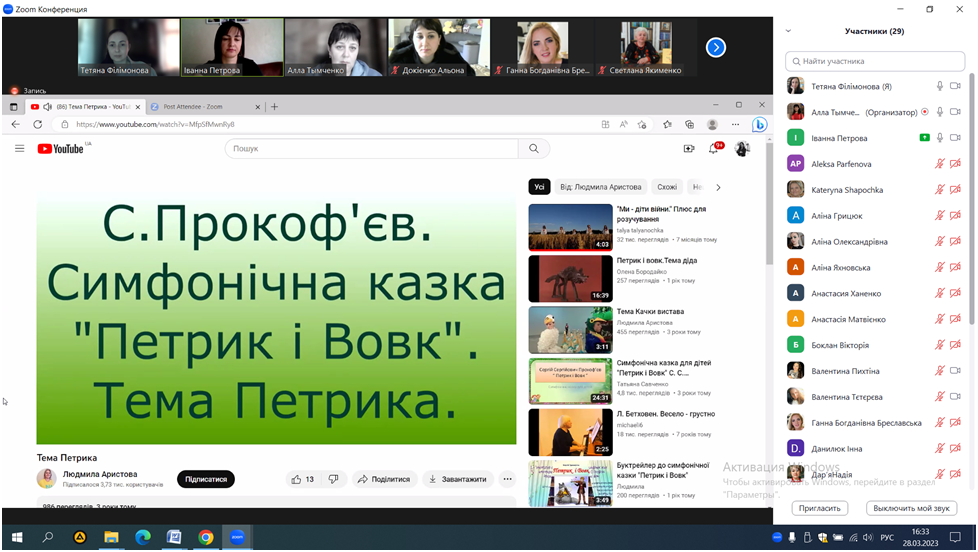This screenshot has height=552, width=978.
Task: Refresh the browser page
Action: coord(37,124)
